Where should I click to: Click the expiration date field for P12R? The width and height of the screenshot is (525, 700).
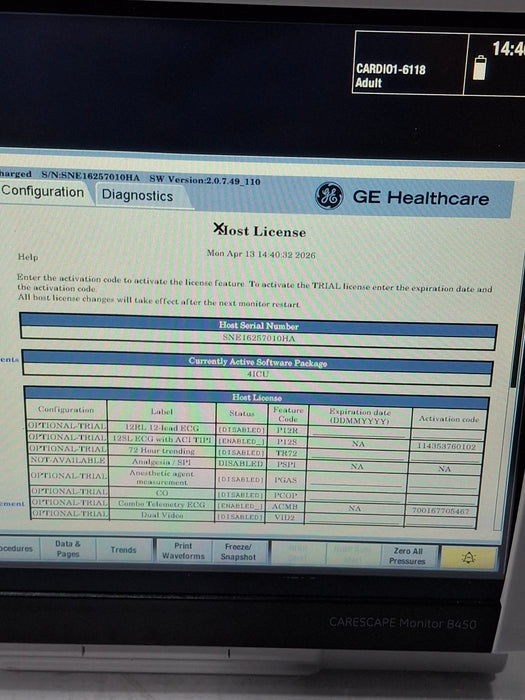tap(359, 432)
